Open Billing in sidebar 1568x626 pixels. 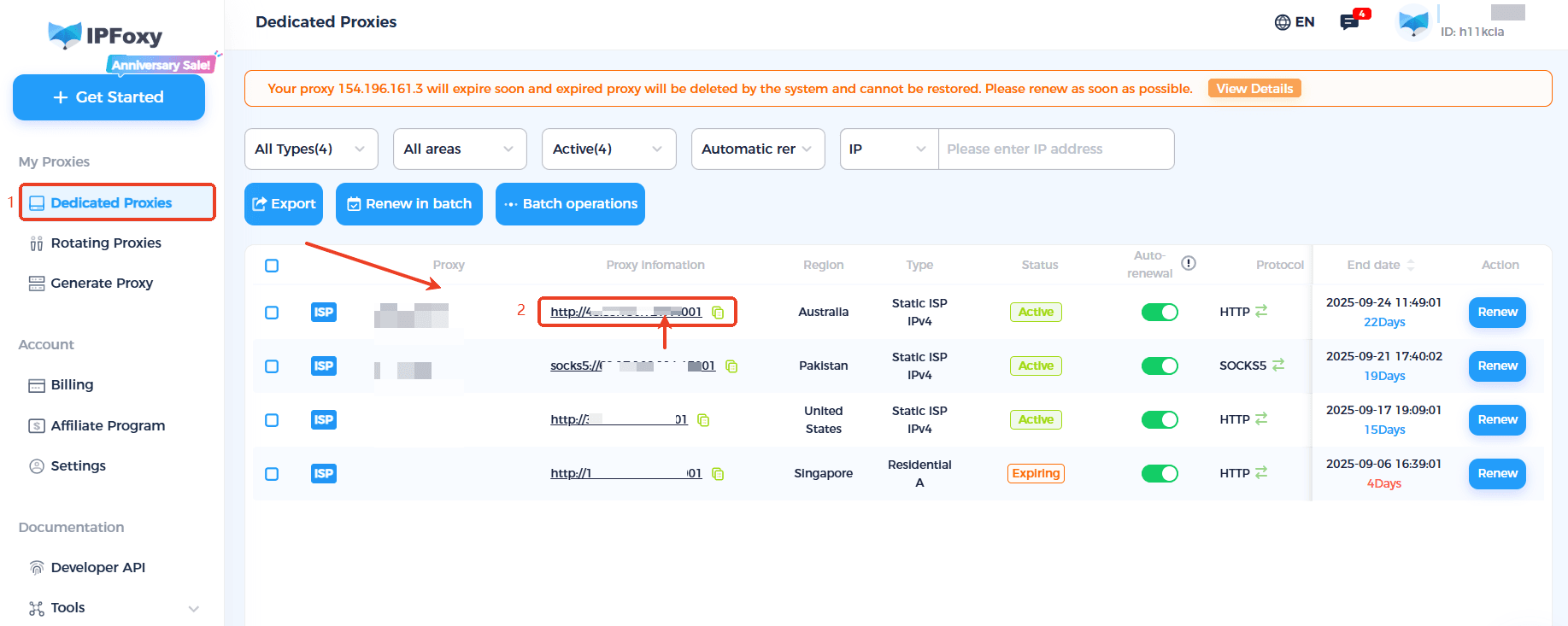72,385
